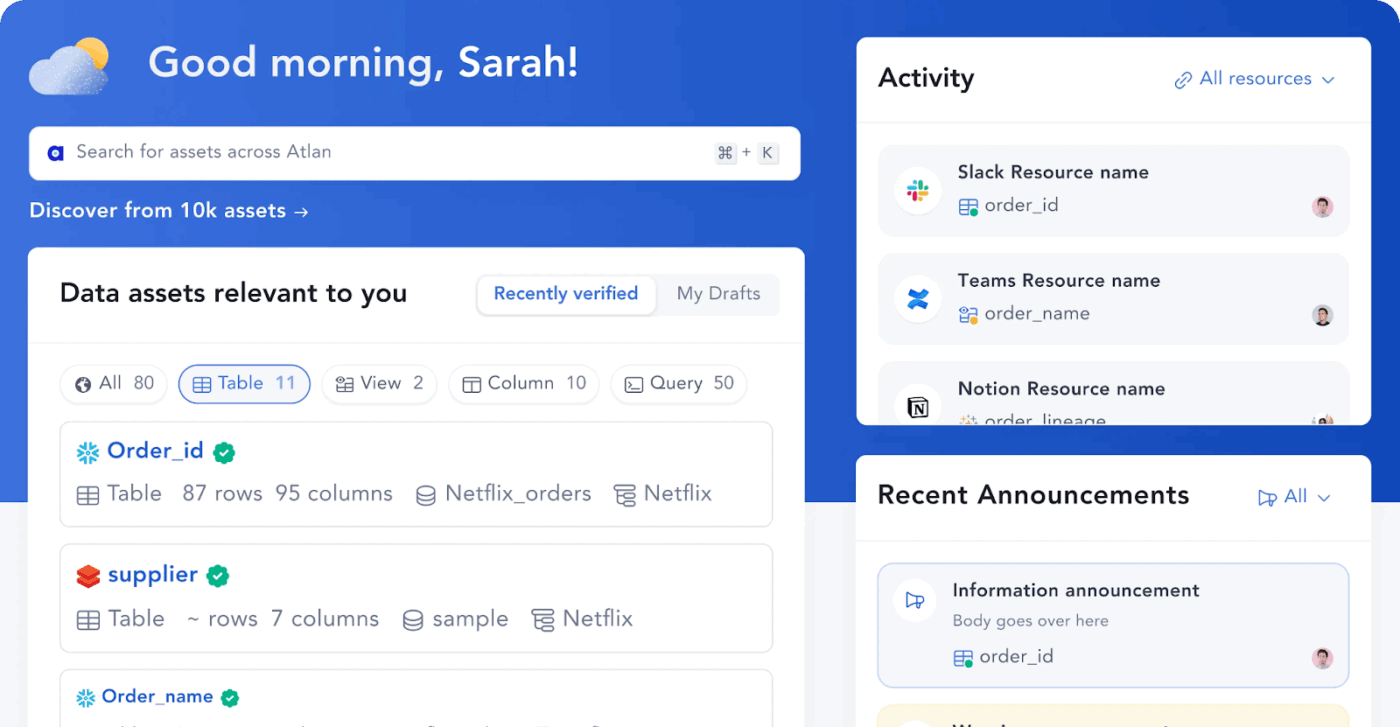Select the Query 50 filter chip
Screen dimensions: 1400x727
678,383
